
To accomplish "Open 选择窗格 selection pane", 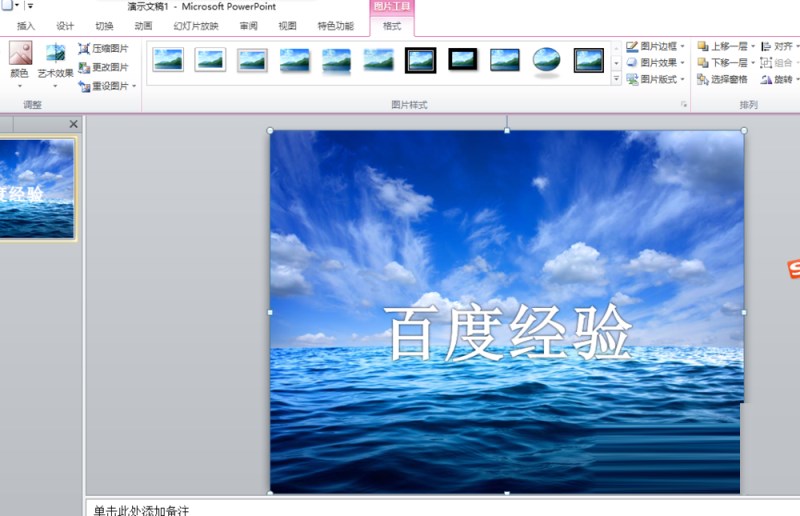I will pyautogui.click(x=722, y=79).
